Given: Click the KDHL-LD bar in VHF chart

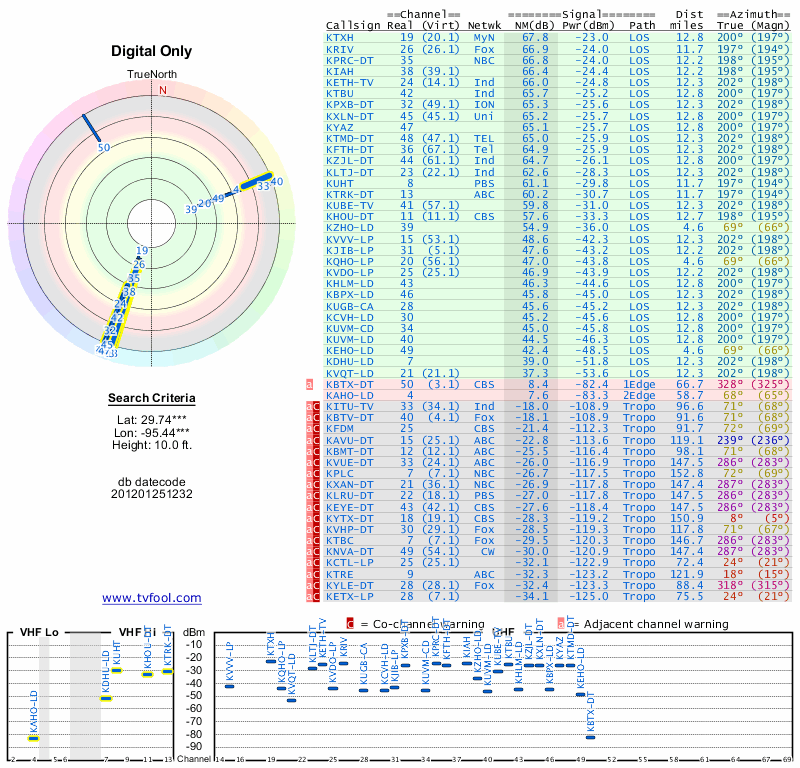Looking at the screenshot, I should pyautogui.click(x=106, y=698).
